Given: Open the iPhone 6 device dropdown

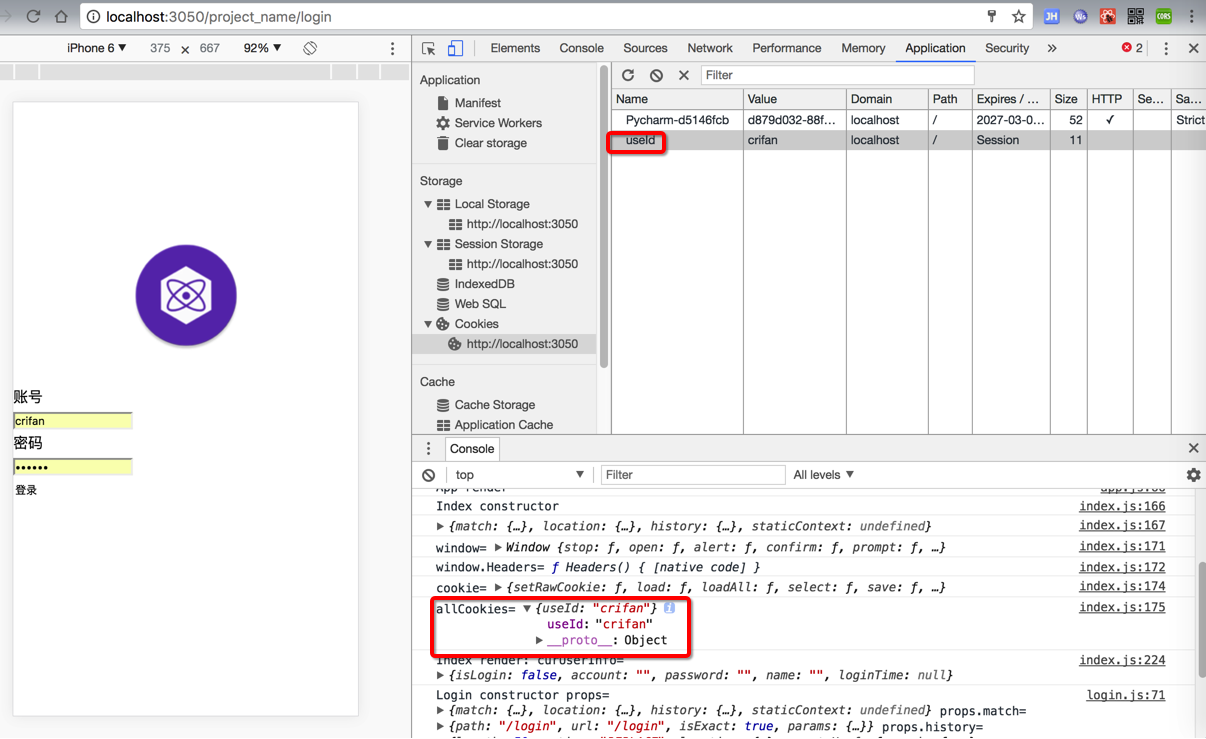Looking at the screenshot, I should [x=97, y=48].
